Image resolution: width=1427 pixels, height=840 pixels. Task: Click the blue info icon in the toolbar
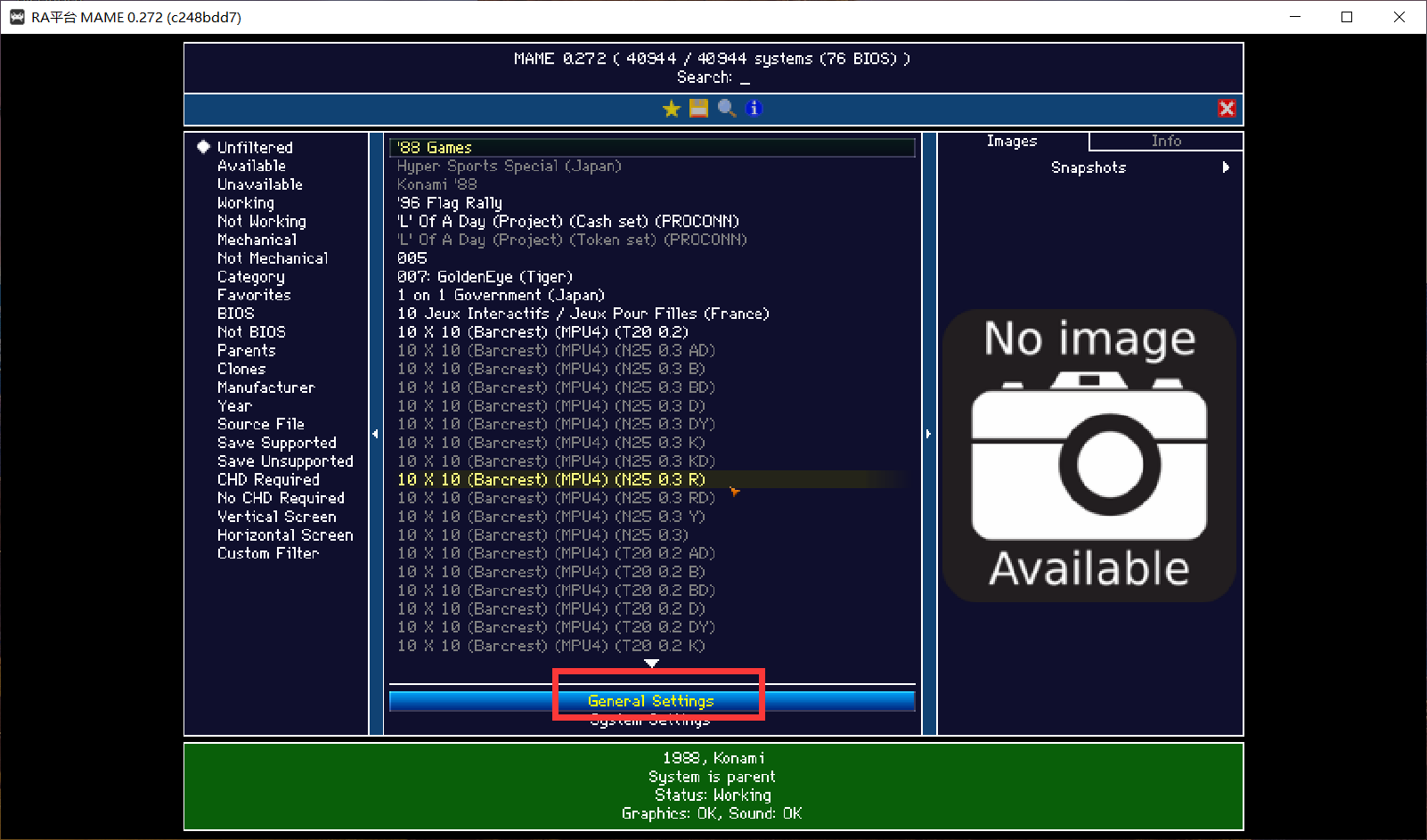tap(754, 109)
